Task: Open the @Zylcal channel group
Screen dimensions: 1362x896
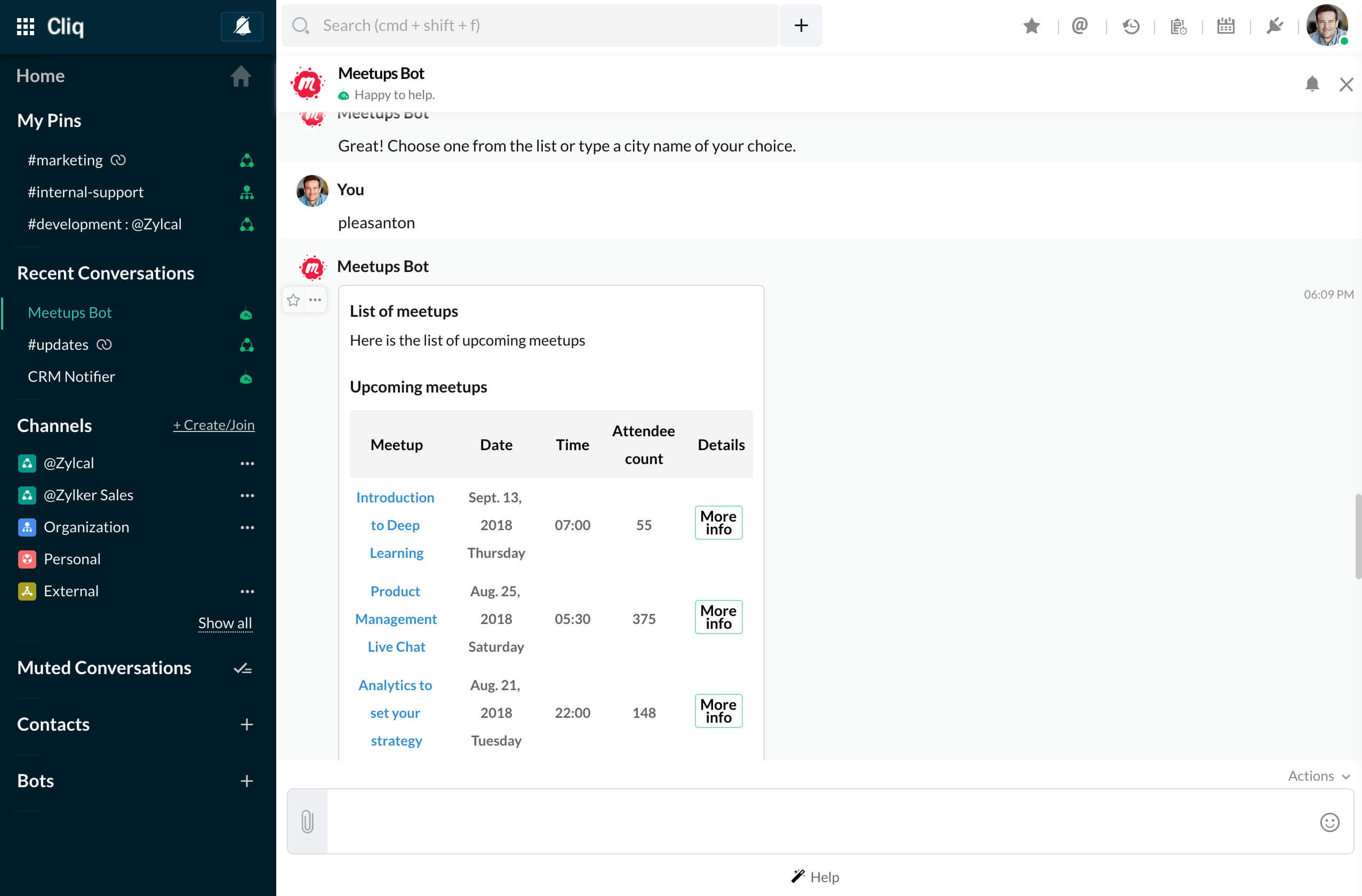Action: 69,463
